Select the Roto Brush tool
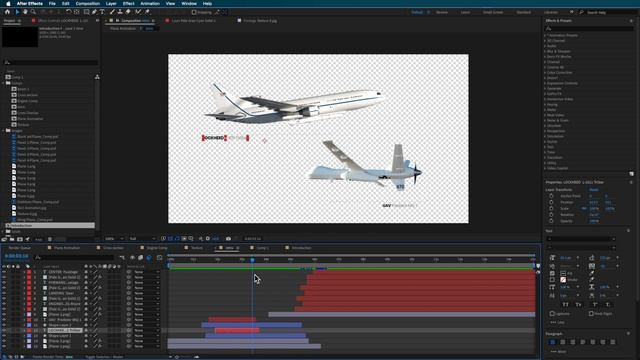The image size is (640, 360). point(138,12)
